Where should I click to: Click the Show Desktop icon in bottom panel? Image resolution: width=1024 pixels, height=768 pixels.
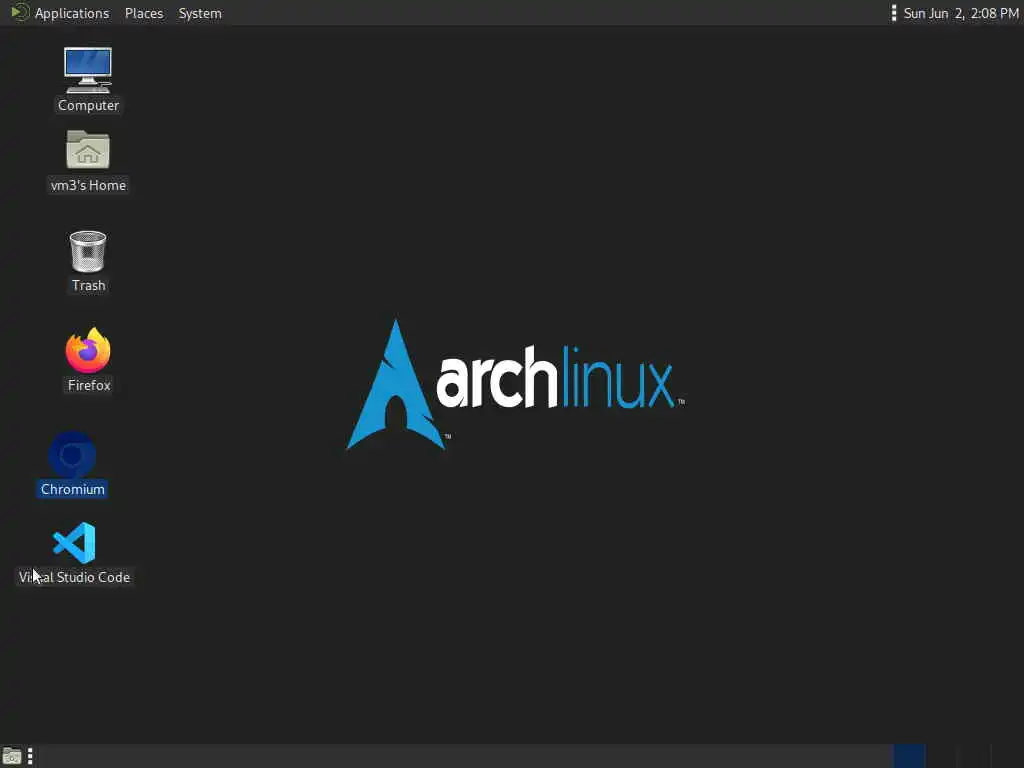click(12, 756)
